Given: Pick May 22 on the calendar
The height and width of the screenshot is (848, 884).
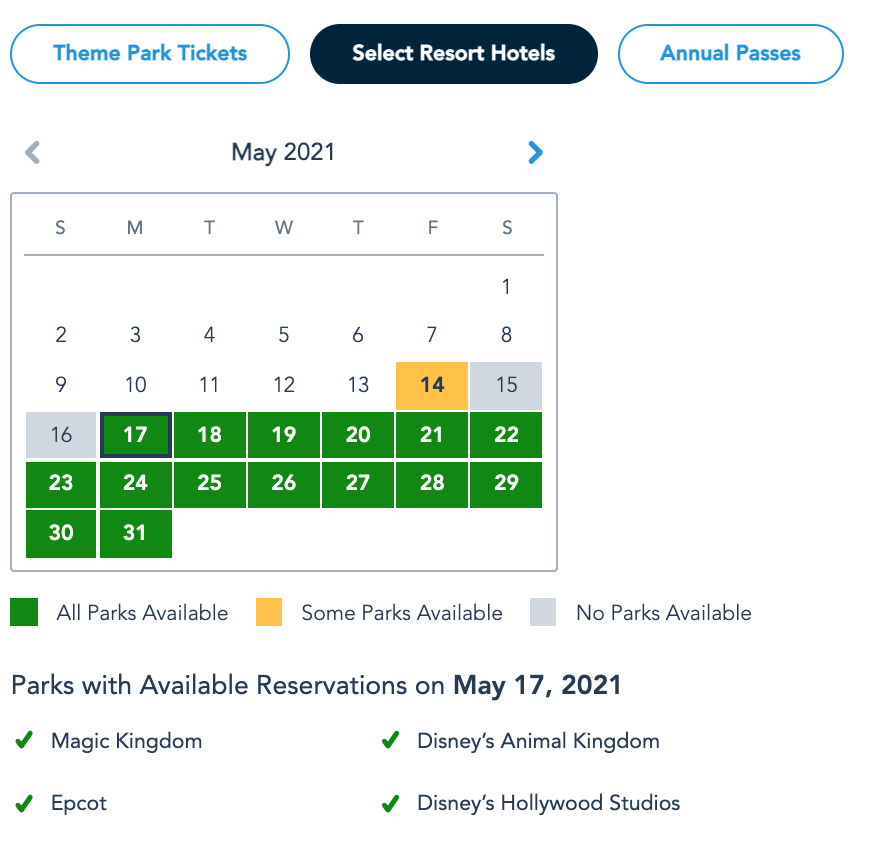Looking at the screenshot, I should 506,435.
